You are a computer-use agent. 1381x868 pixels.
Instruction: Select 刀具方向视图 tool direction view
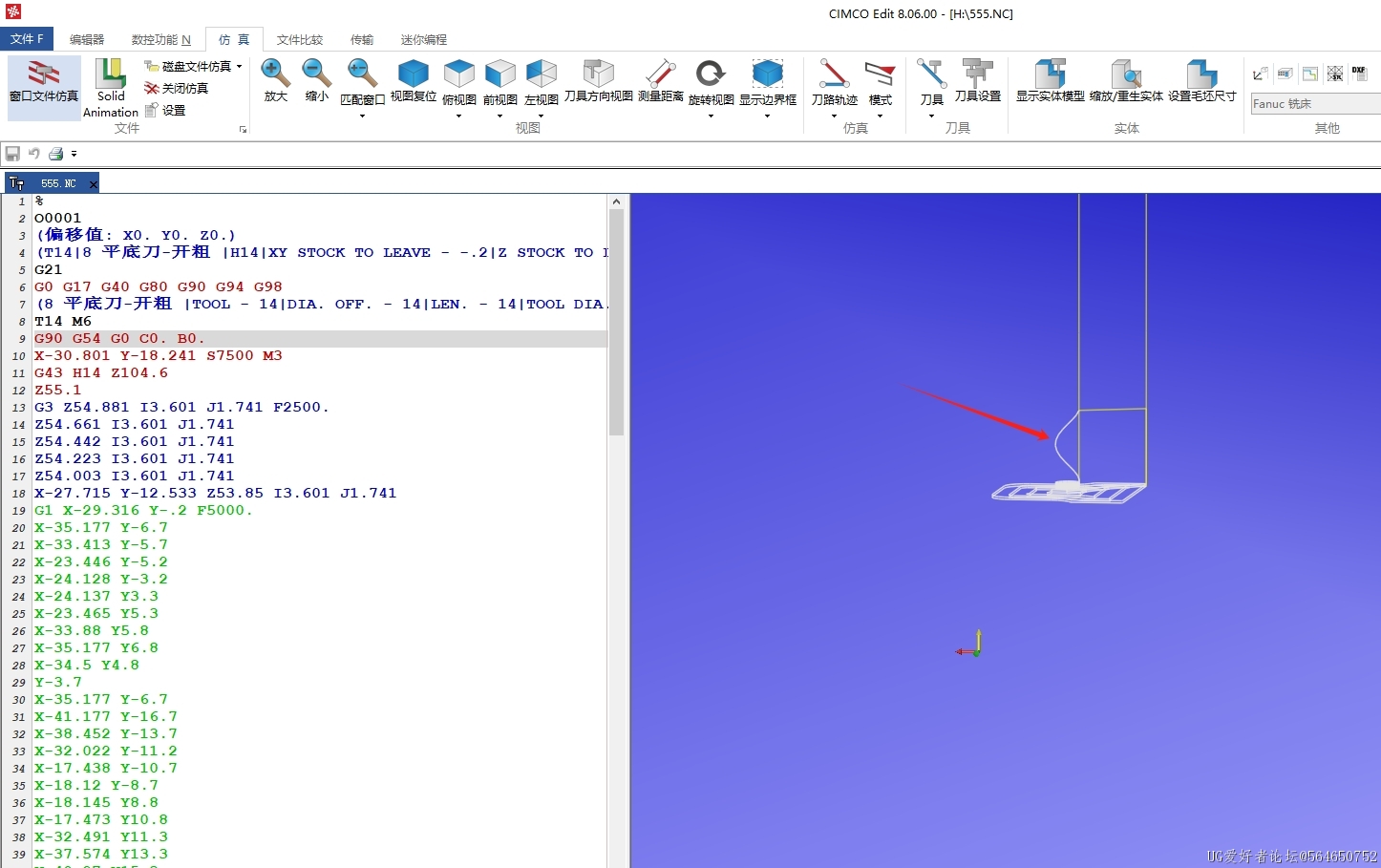(599, 81)
